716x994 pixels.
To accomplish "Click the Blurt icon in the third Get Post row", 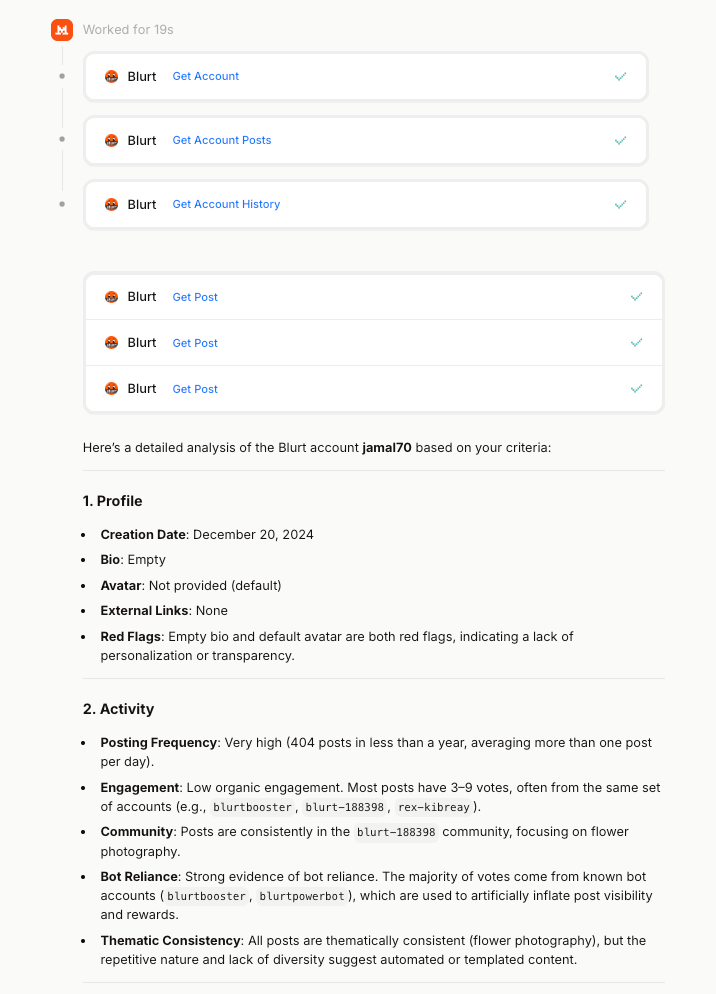I will [x=112, y=389].
